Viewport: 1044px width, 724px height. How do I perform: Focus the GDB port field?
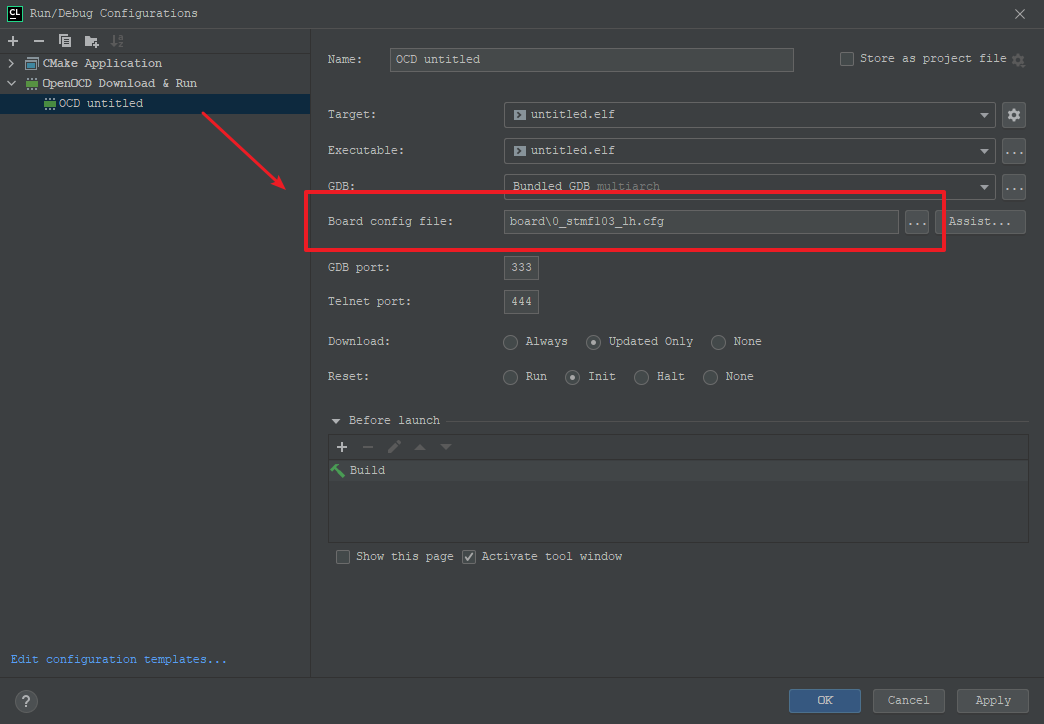(521, 268)
